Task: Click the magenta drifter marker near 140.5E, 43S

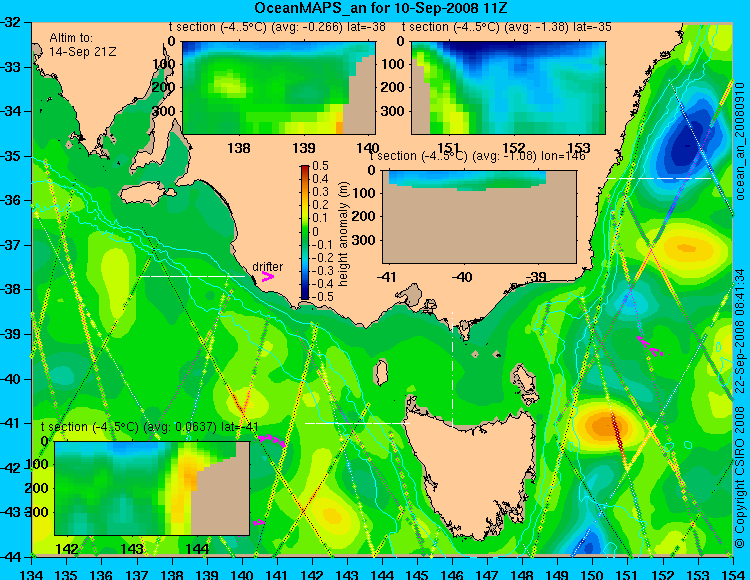Action: click(x=258, y=522)
